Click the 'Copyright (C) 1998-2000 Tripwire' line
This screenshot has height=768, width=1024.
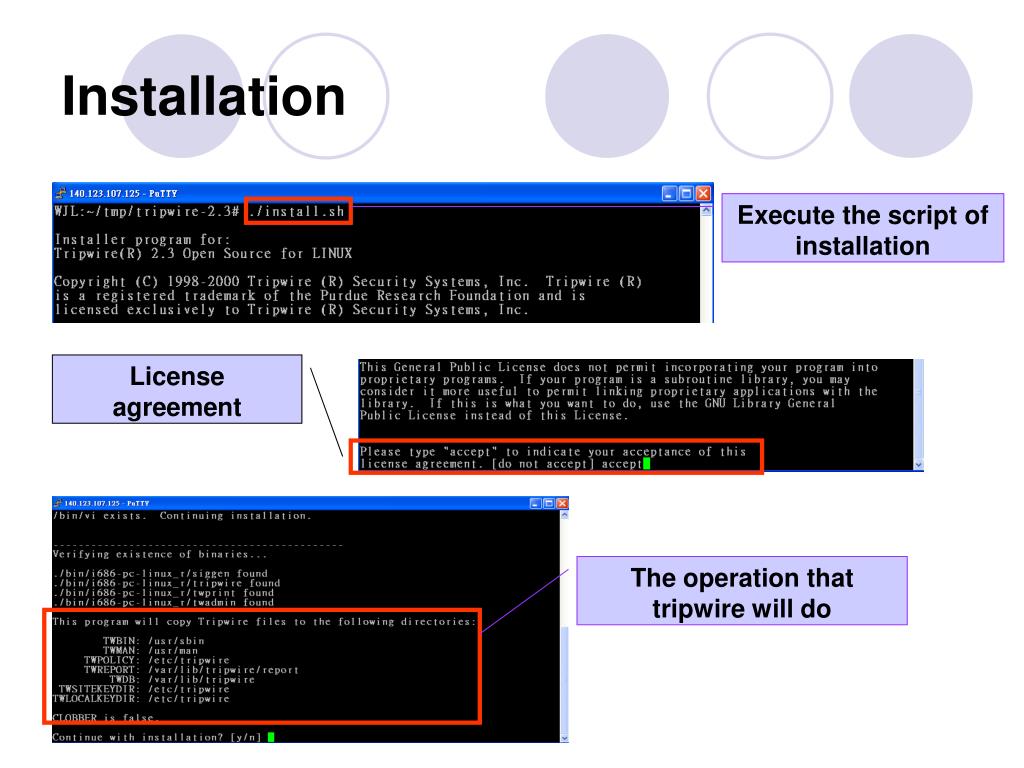point(348,281)
